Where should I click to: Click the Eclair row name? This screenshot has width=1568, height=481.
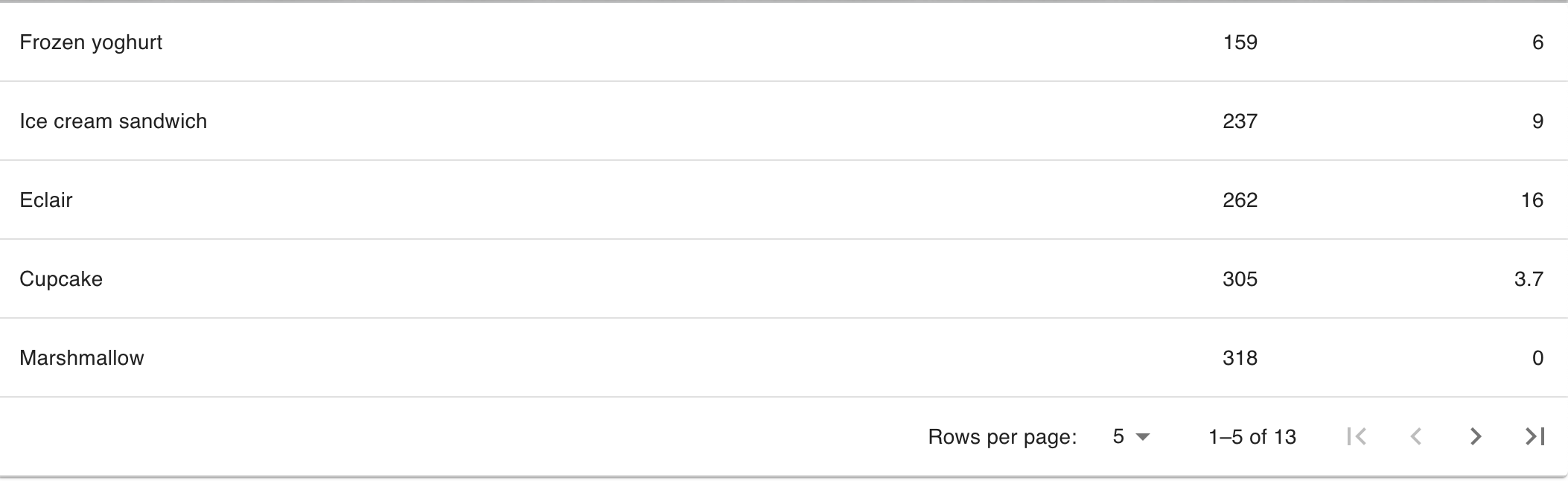(46, 200)
